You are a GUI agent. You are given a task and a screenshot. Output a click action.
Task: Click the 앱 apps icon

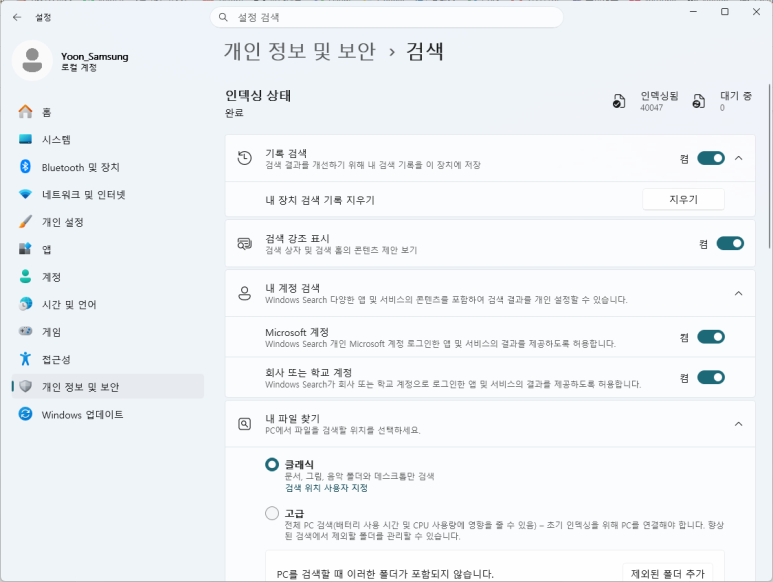tap(25, 249)
